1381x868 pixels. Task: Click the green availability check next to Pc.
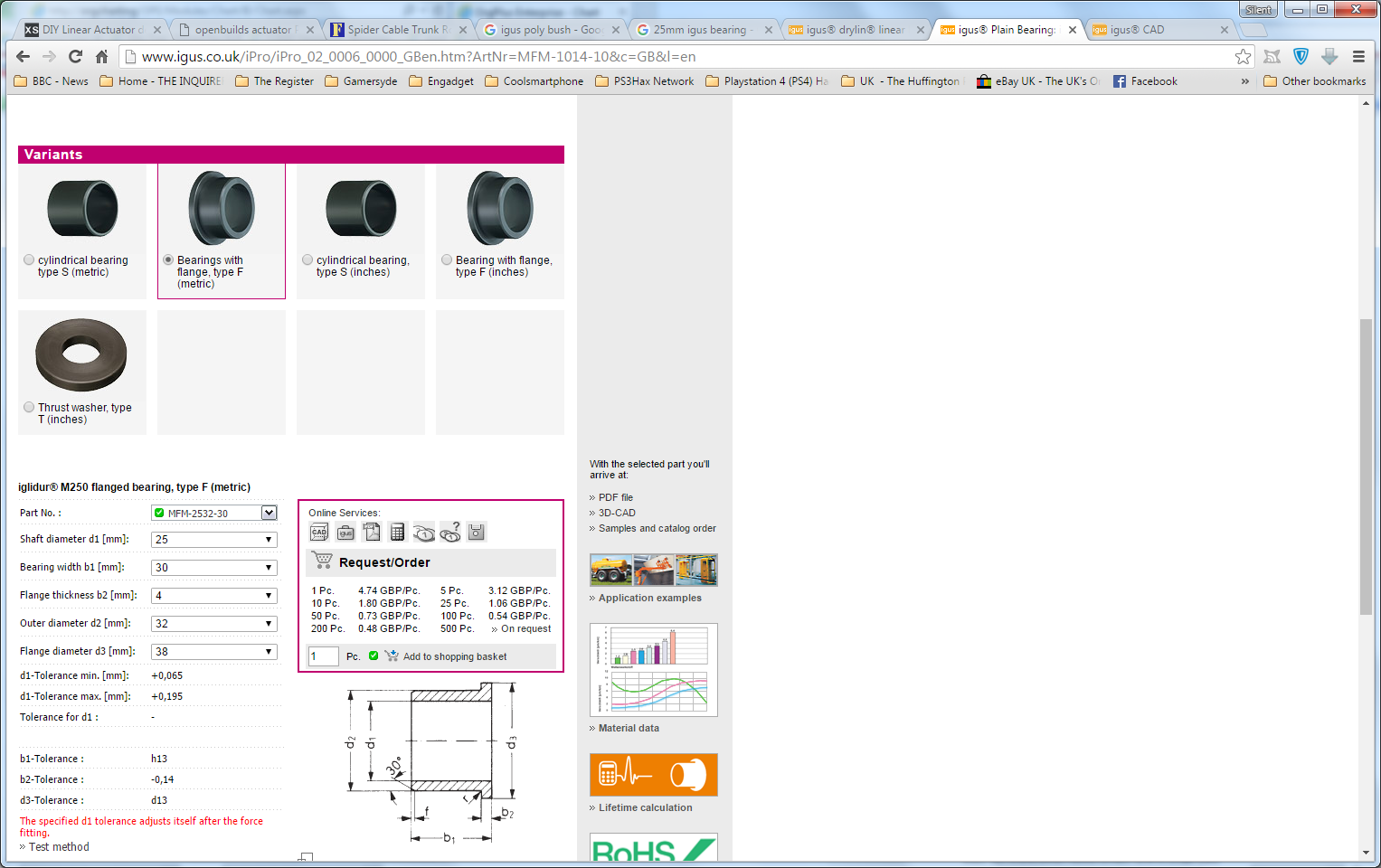(374, 656)
